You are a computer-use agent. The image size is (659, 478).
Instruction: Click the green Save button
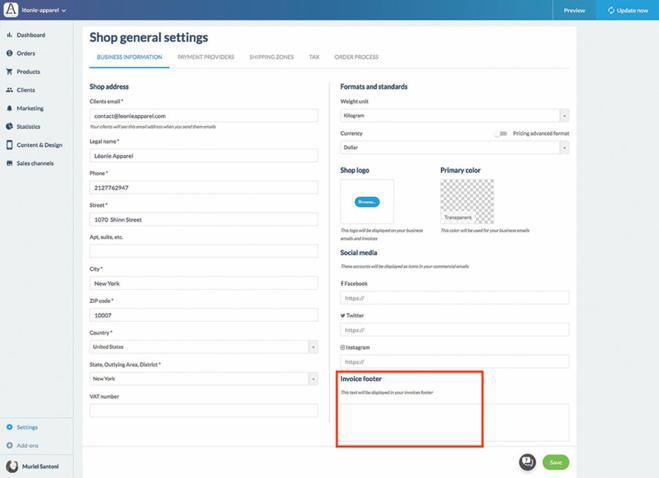[554, 462]
